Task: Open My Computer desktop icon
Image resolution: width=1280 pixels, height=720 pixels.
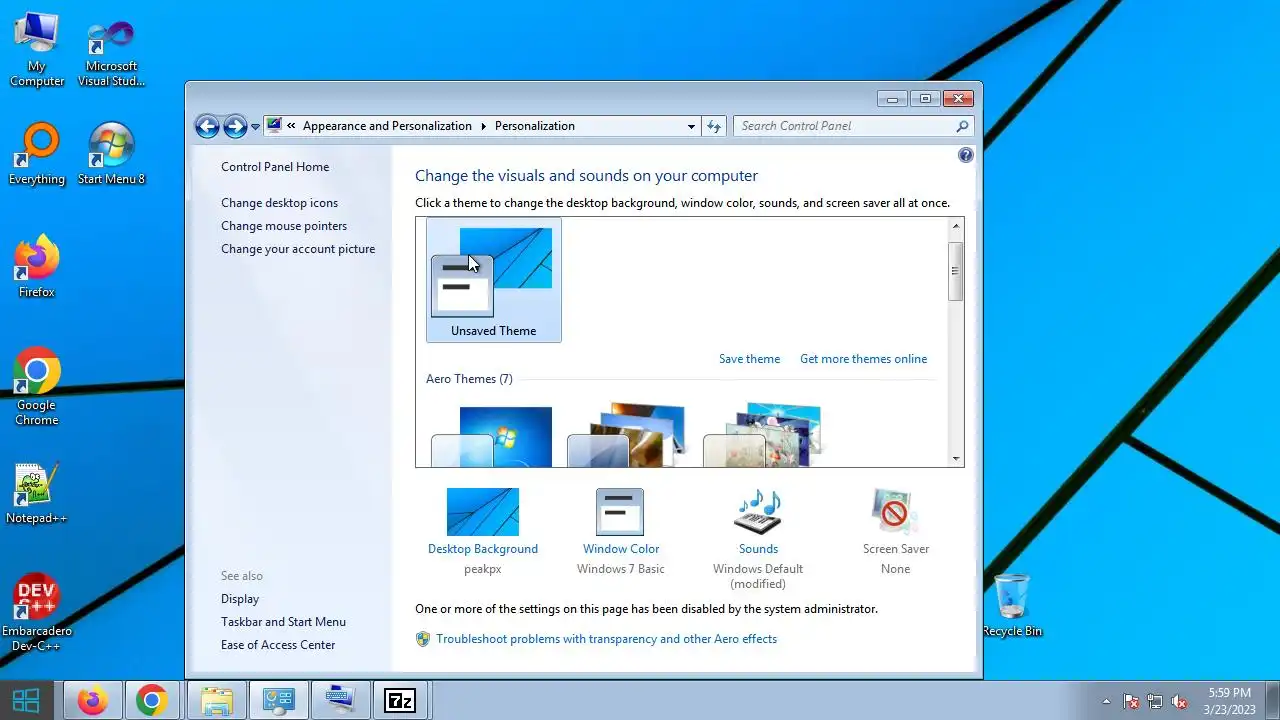Action: 37,50
